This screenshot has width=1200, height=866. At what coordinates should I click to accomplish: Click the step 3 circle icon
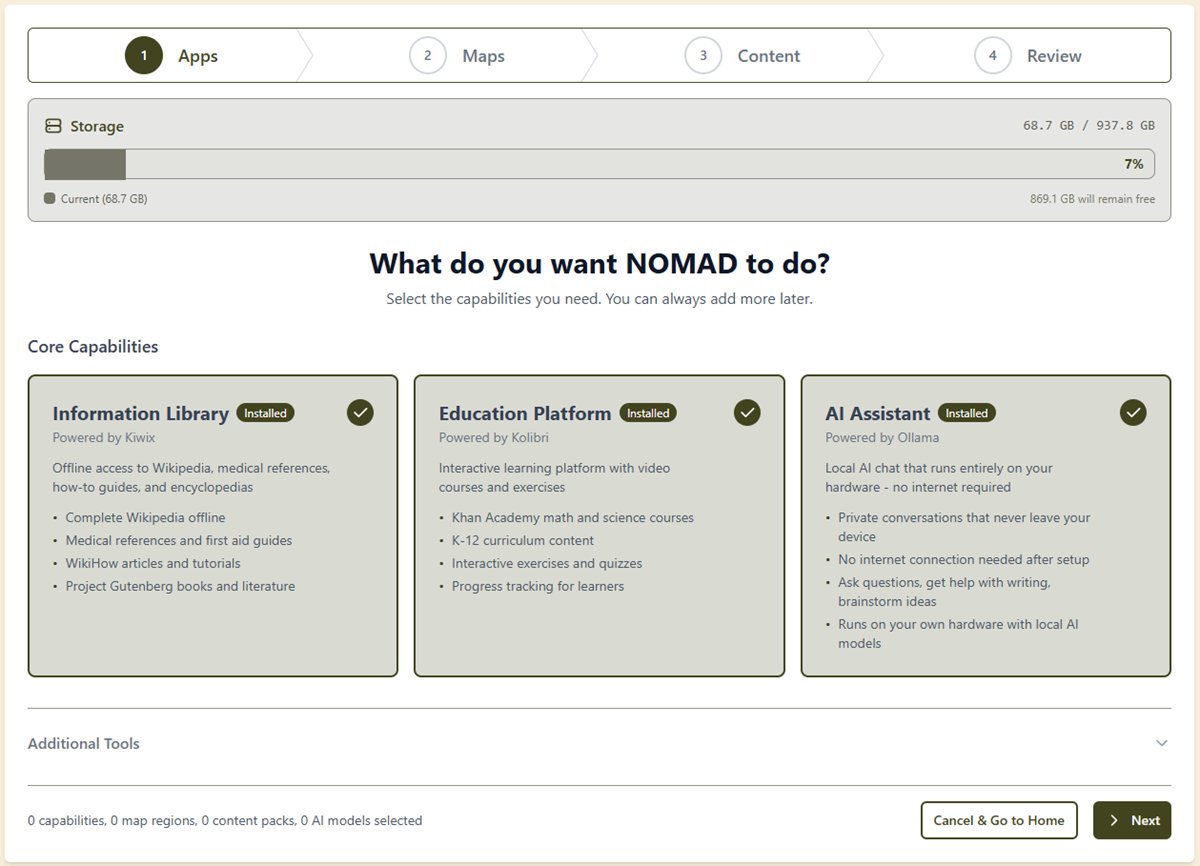[703, 55]
